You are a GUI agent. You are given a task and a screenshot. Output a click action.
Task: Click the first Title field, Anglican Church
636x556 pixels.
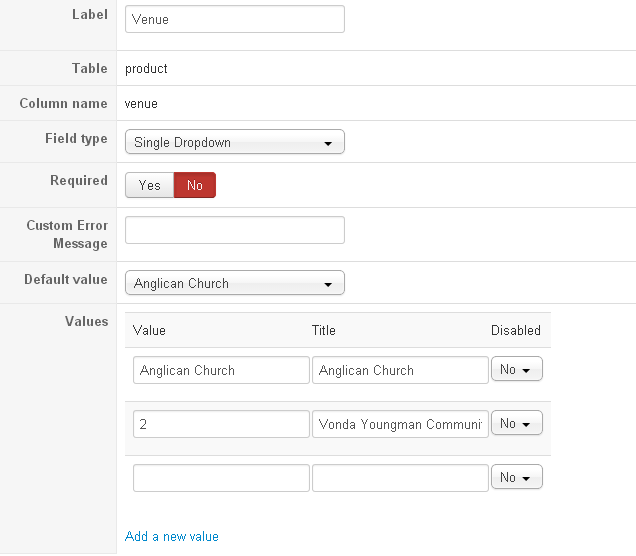(400, 370)
